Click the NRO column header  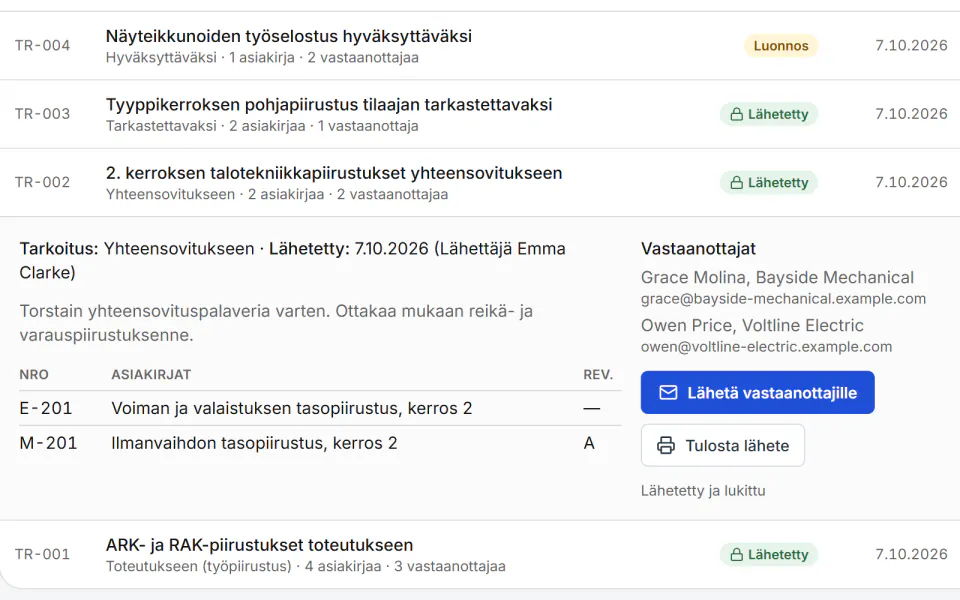[x=34, y=375]
